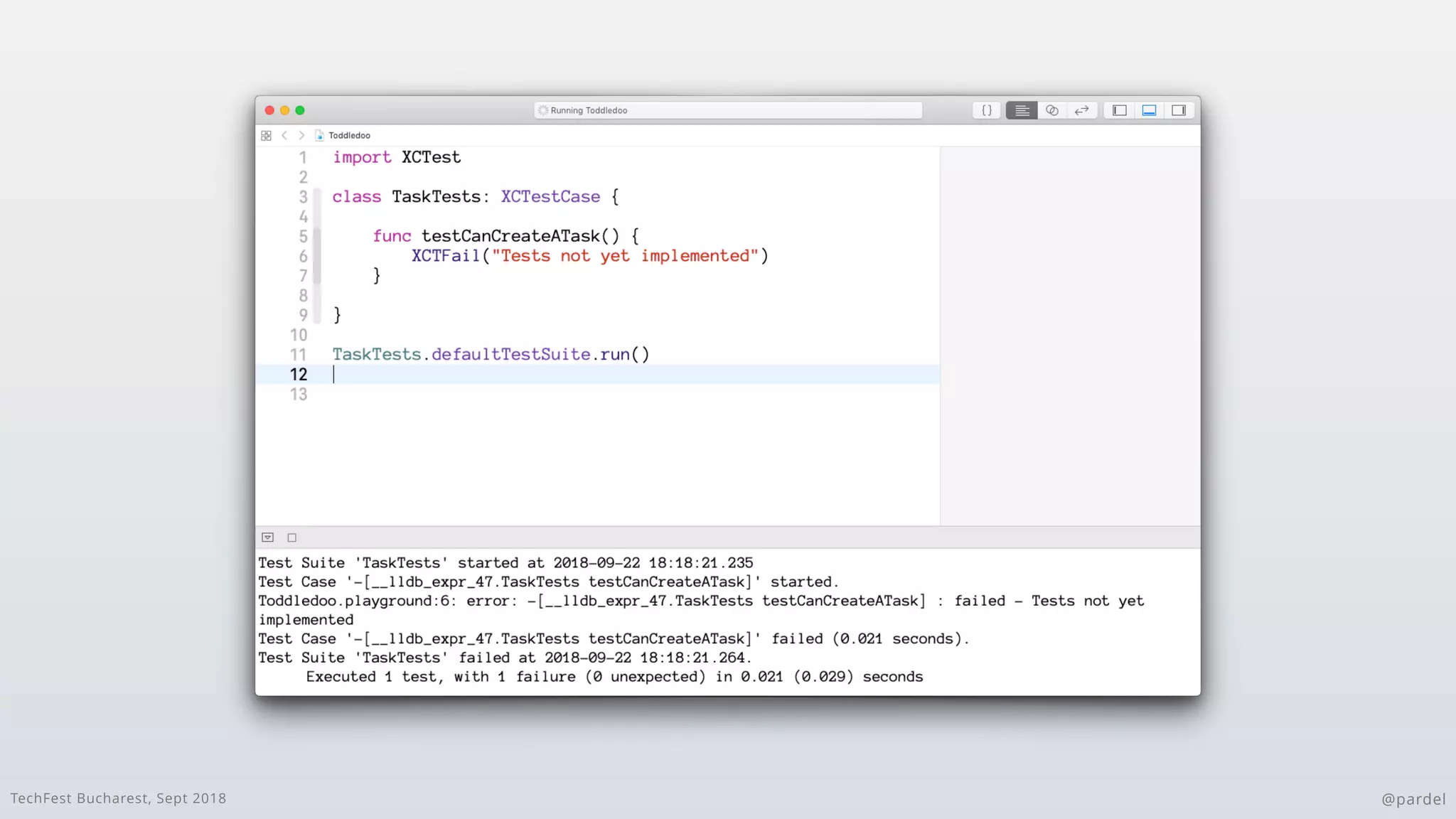Screen dimensions: 1456x819
Task: Toggle the left Navigator panel
Action: [x=1120, y=110]
